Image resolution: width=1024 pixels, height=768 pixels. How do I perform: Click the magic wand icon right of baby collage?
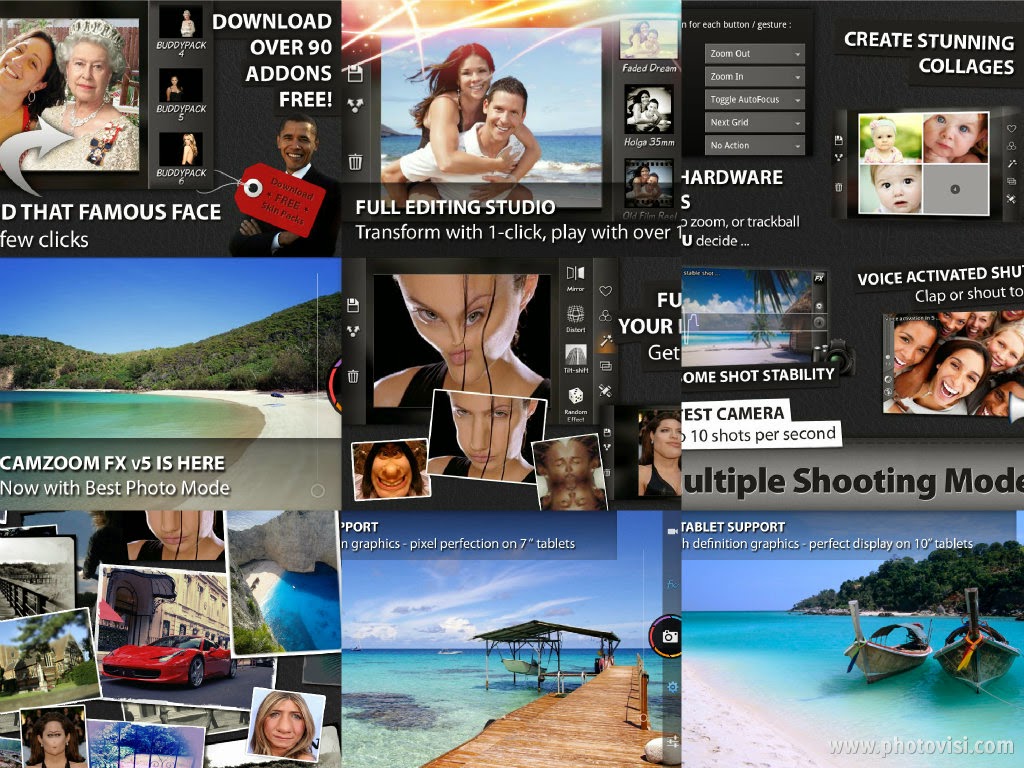(x=1011, y=164)
